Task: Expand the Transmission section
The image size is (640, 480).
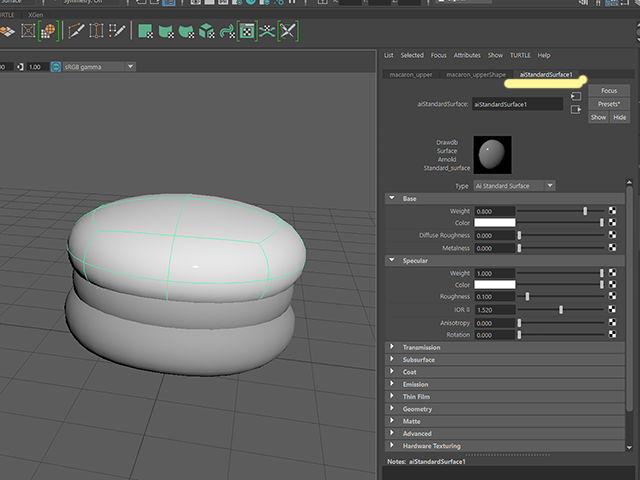Action: pos(392,347)
